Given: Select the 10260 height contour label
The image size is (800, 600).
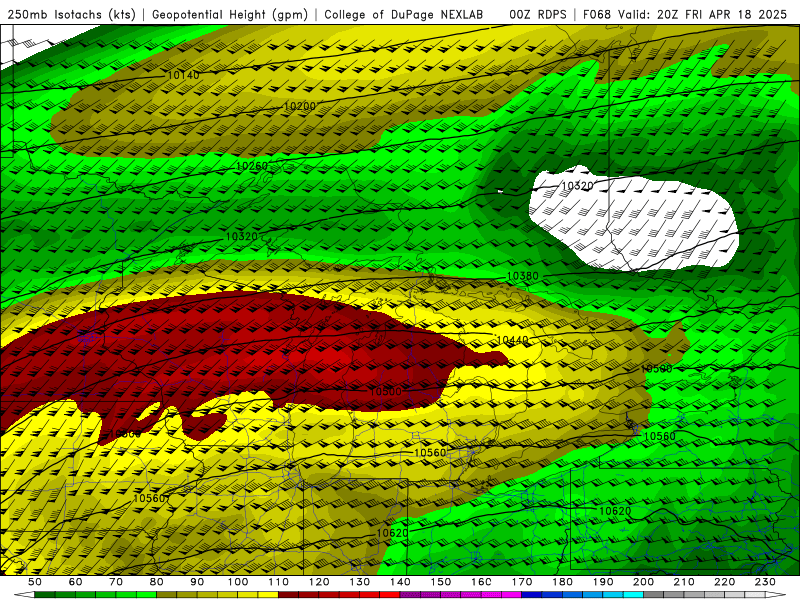Looking at the screenshot, I should tap(252, 166).
